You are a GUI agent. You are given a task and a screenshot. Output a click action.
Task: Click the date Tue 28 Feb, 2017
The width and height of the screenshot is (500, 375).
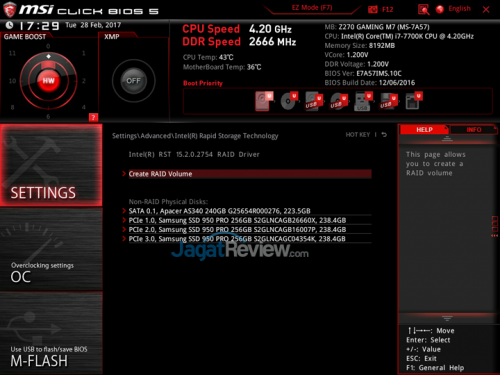tap(93, 25)
